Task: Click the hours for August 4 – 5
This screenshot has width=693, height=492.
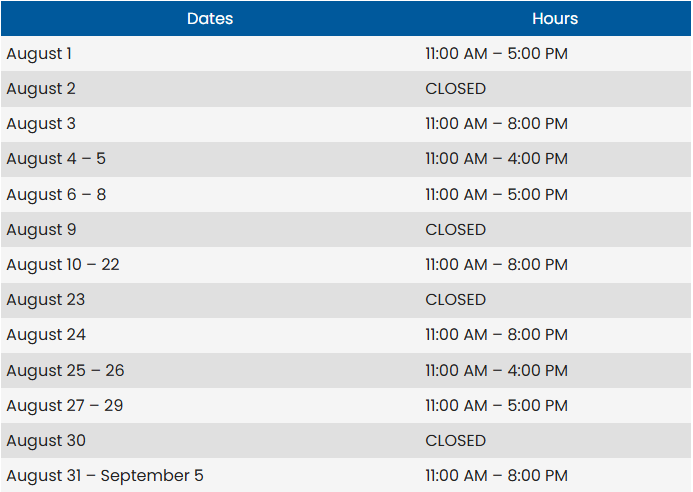Action: coord(496,159)
